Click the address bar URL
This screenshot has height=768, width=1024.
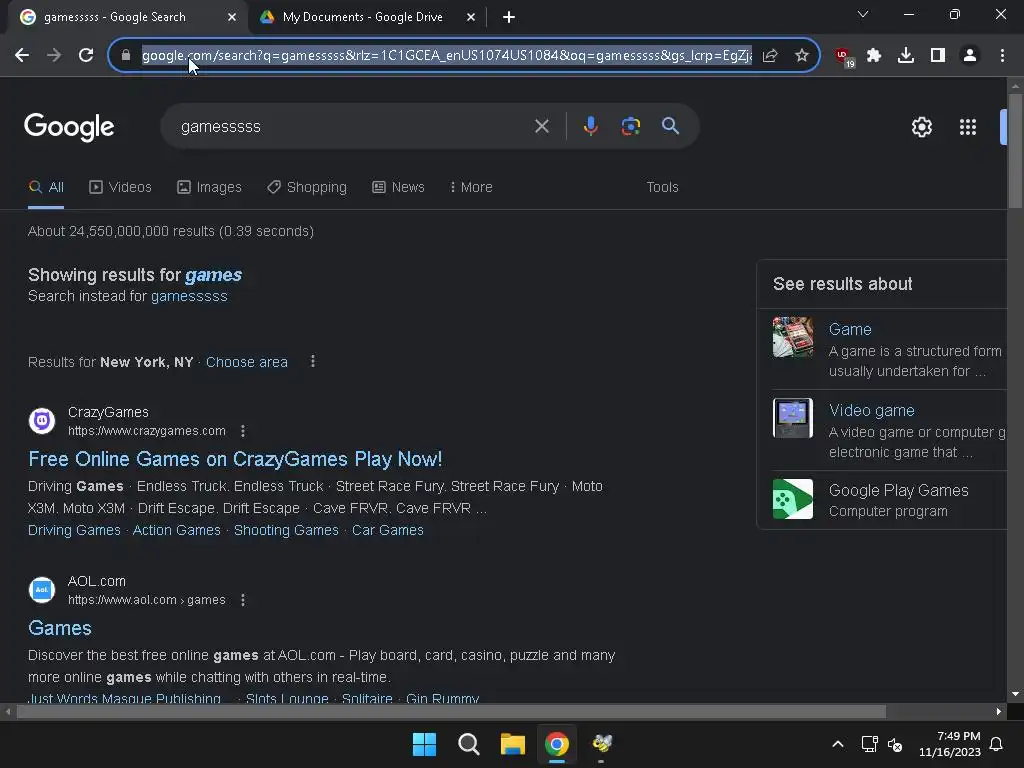[447, 56]
